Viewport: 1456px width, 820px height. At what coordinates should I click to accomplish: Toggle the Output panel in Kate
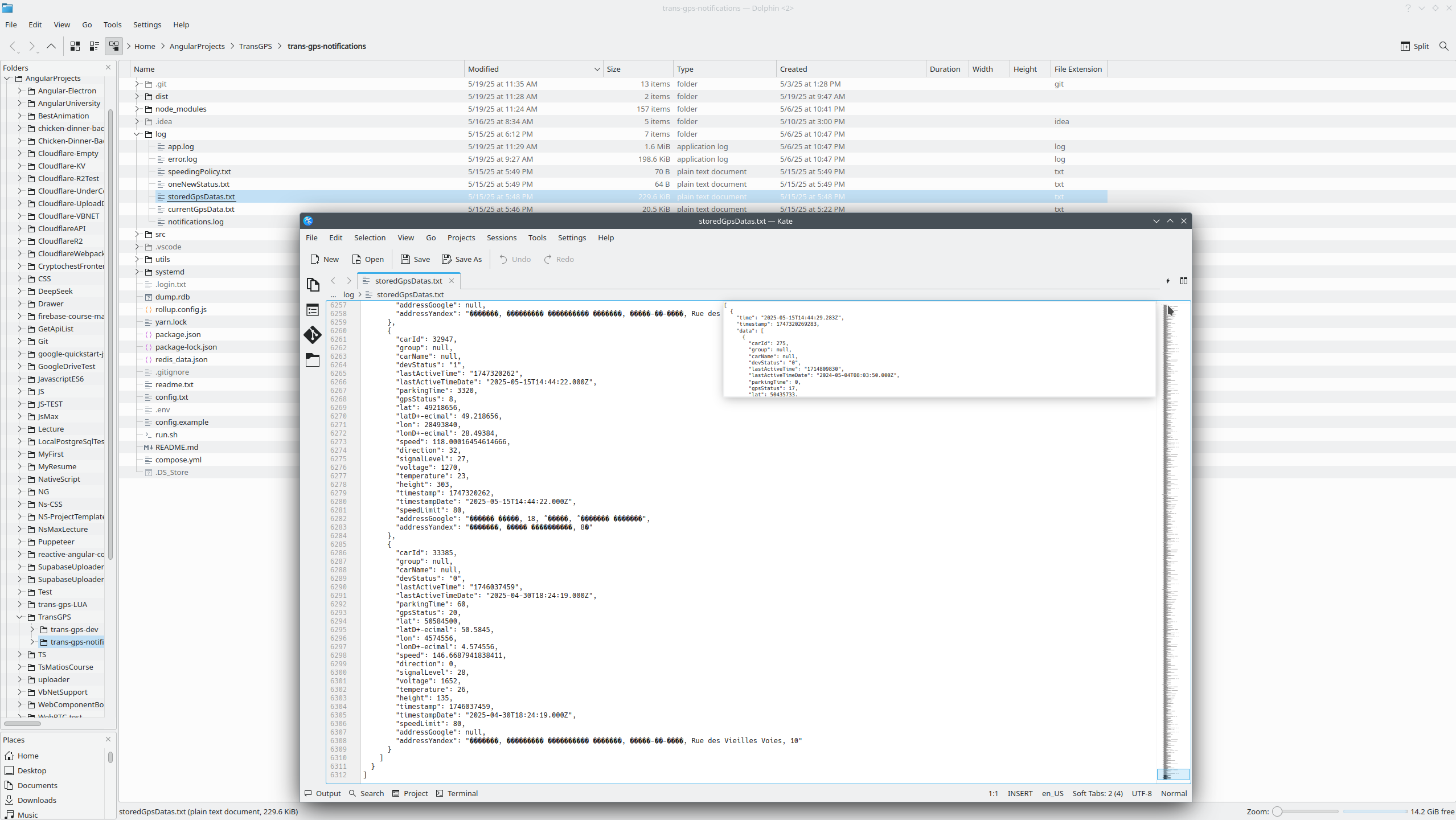click(x=323, y=793)
